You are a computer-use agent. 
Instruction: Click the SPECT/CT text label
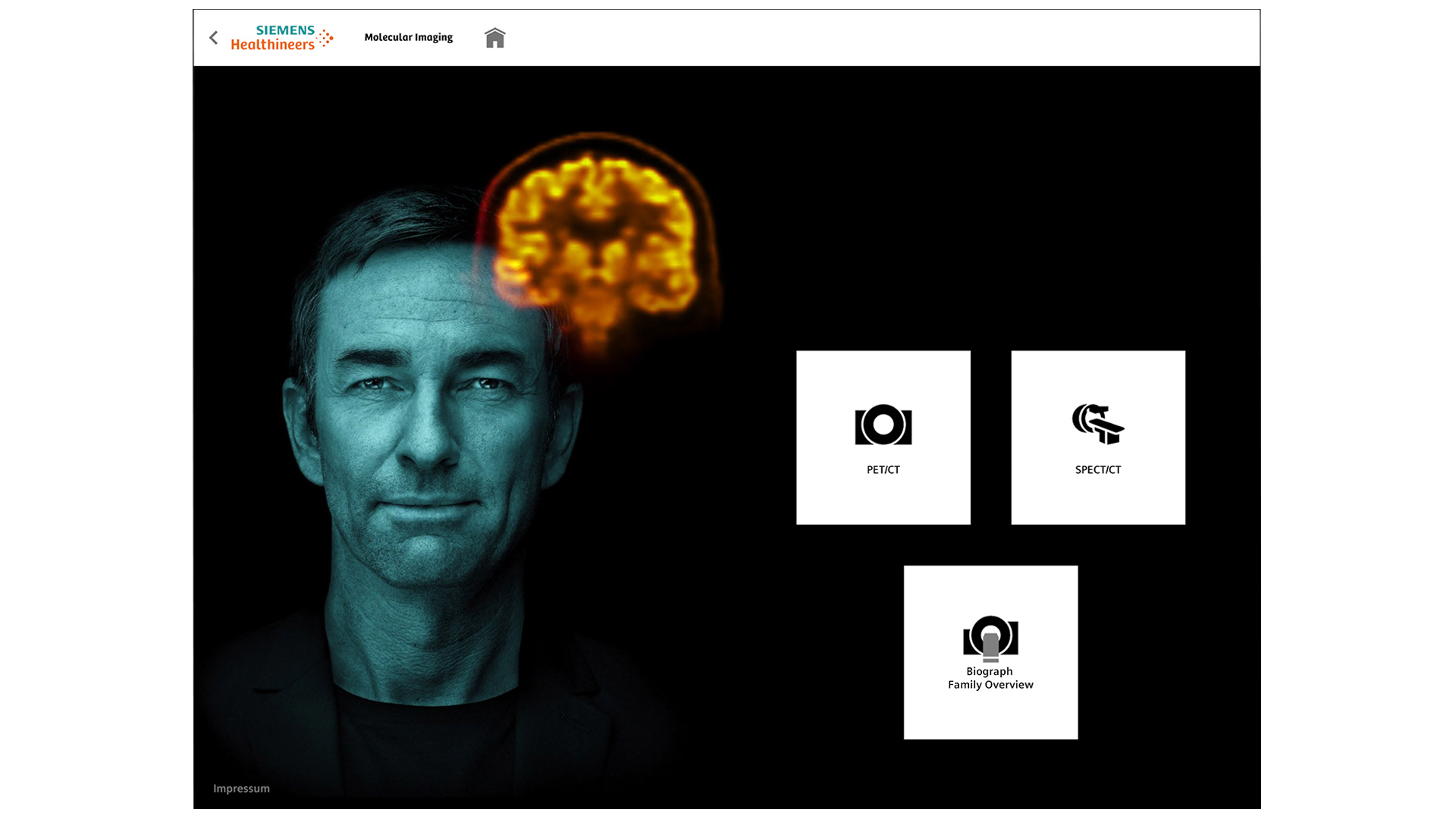click(x=1097, y=469)
